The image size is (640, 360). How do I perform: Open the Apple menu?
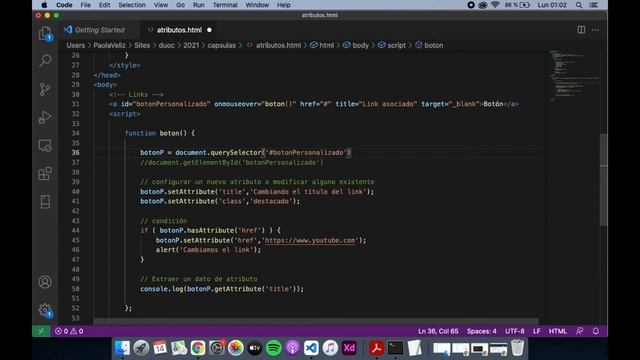tap(44, 5)
